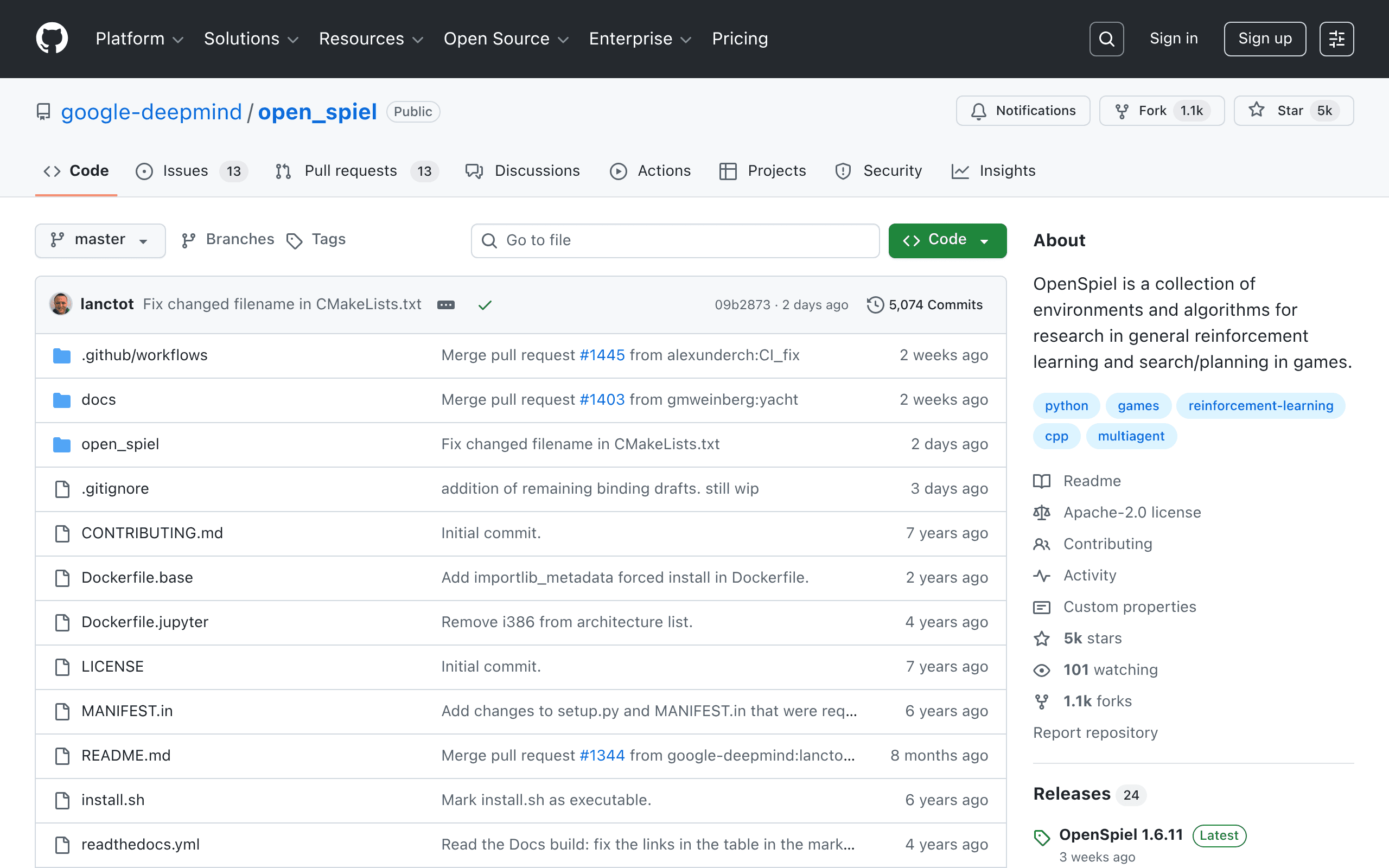Image resolution: width=1389 pixels, height=868 pixels.
Task: Click the search magnifier icon in header
Action: pos(1106,39)
